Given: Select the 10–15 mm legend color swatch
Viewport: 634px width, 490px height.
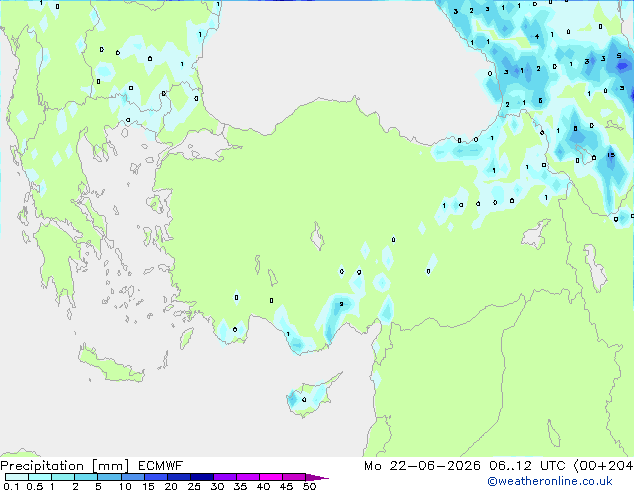Looking at the screenshot, I should tap(133, 477).
